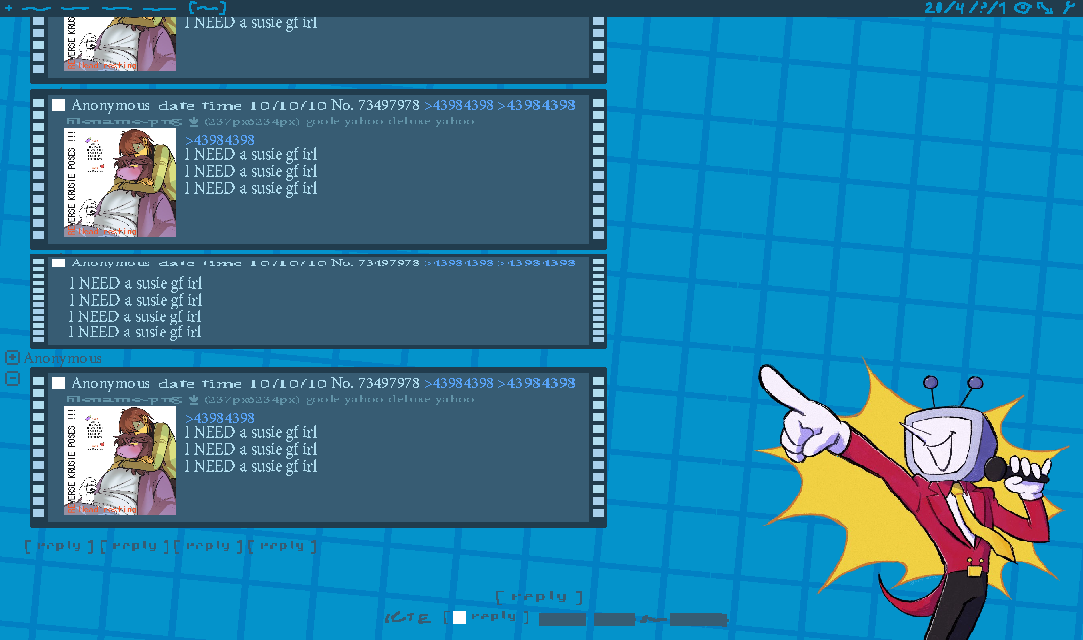
Task: Toggle the checkbox inside the bottom [reply] bracket
Action: (459, 617)
